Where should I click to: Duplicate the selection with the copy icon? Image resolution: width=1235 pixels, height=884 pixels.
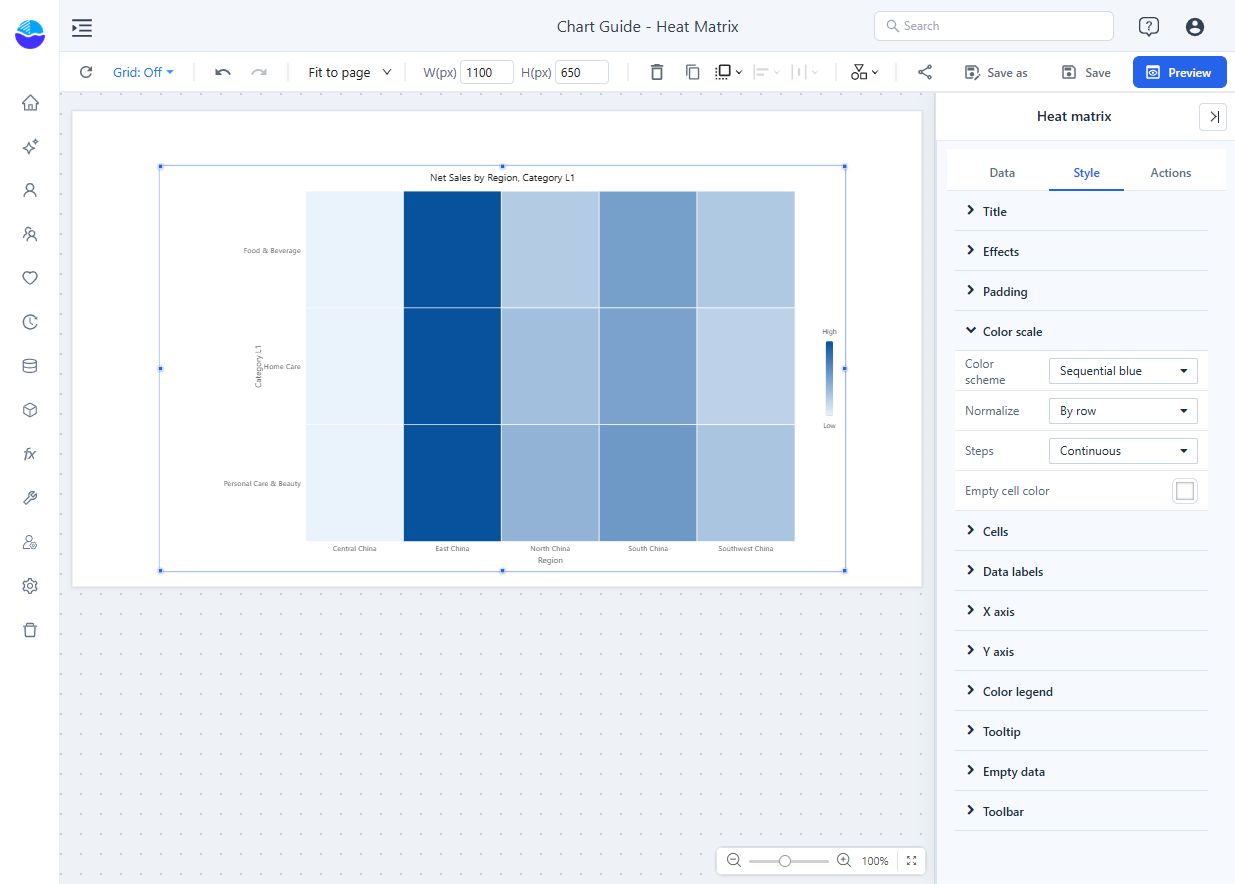[692, 72]
